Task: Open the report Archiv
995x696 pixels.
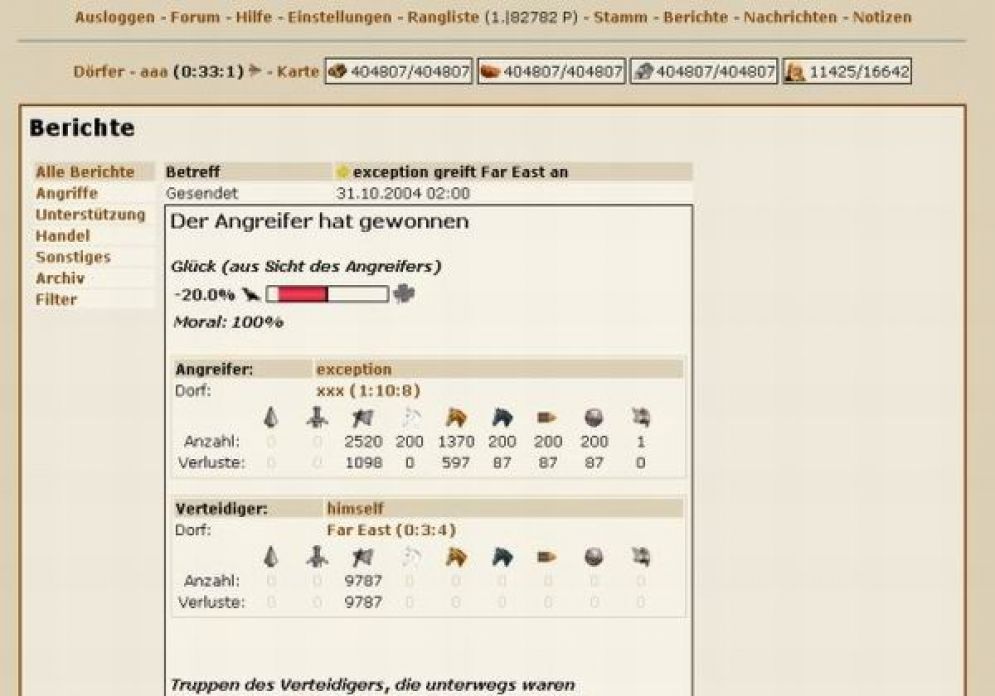Action: [60, 278]
